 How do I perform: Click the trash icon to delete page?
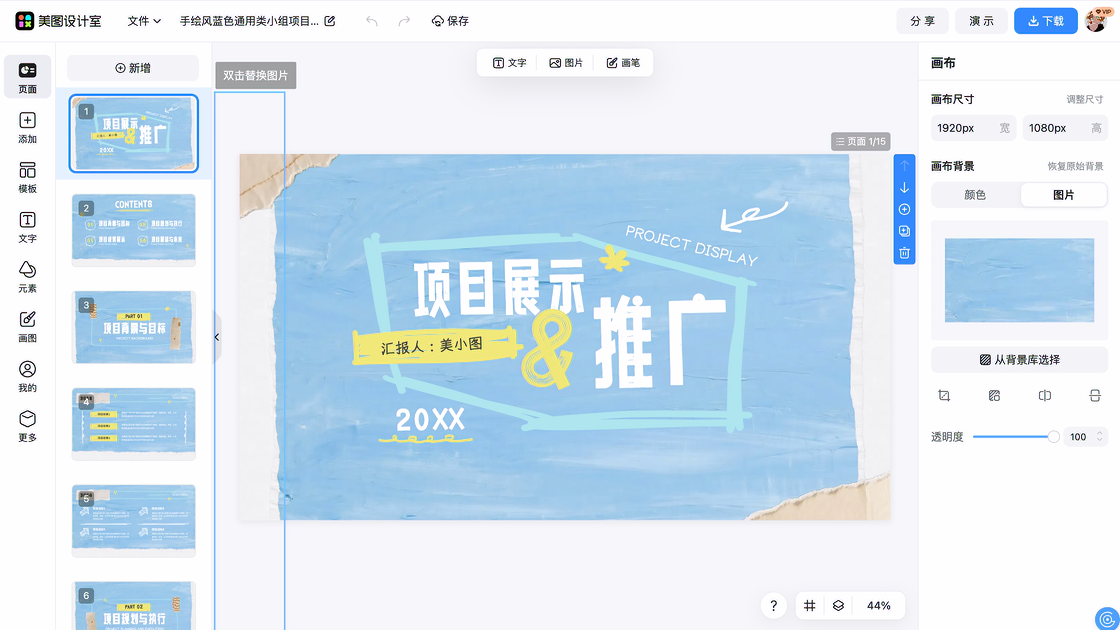click(x=904, y=253)
